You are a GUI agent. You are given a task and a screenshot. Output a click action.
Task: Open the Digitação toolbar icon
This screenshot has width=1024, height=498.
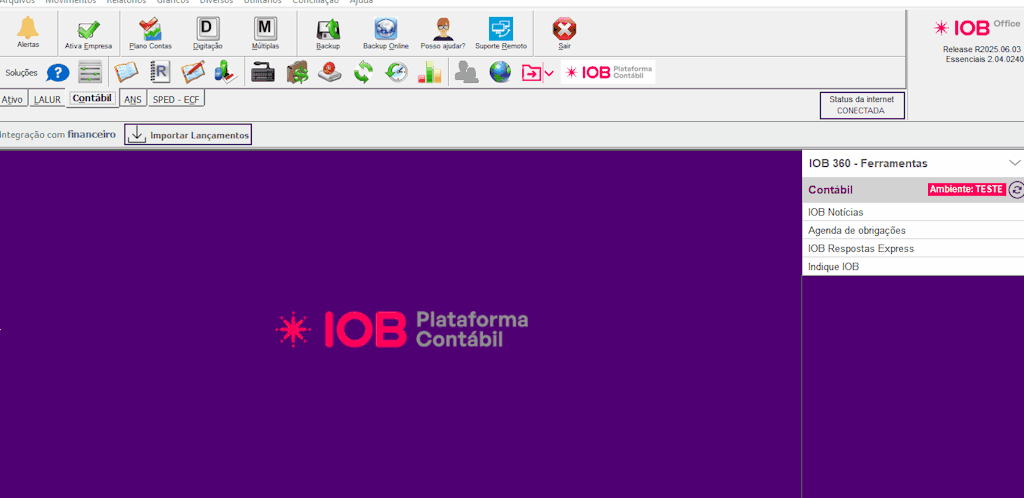click(207, 32)
